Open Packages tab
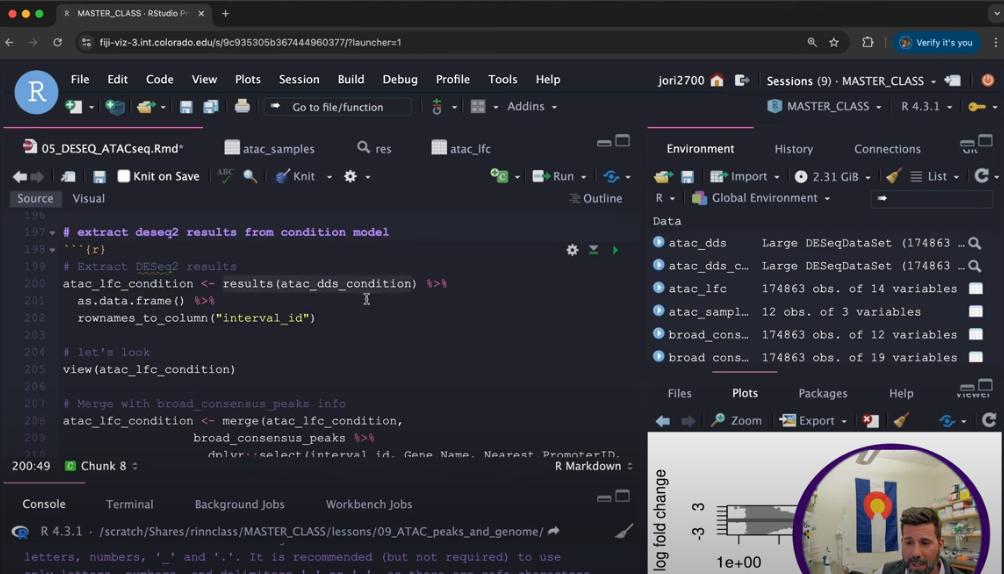The height and width of the screenshot is (574, 1004). (823, 393)
